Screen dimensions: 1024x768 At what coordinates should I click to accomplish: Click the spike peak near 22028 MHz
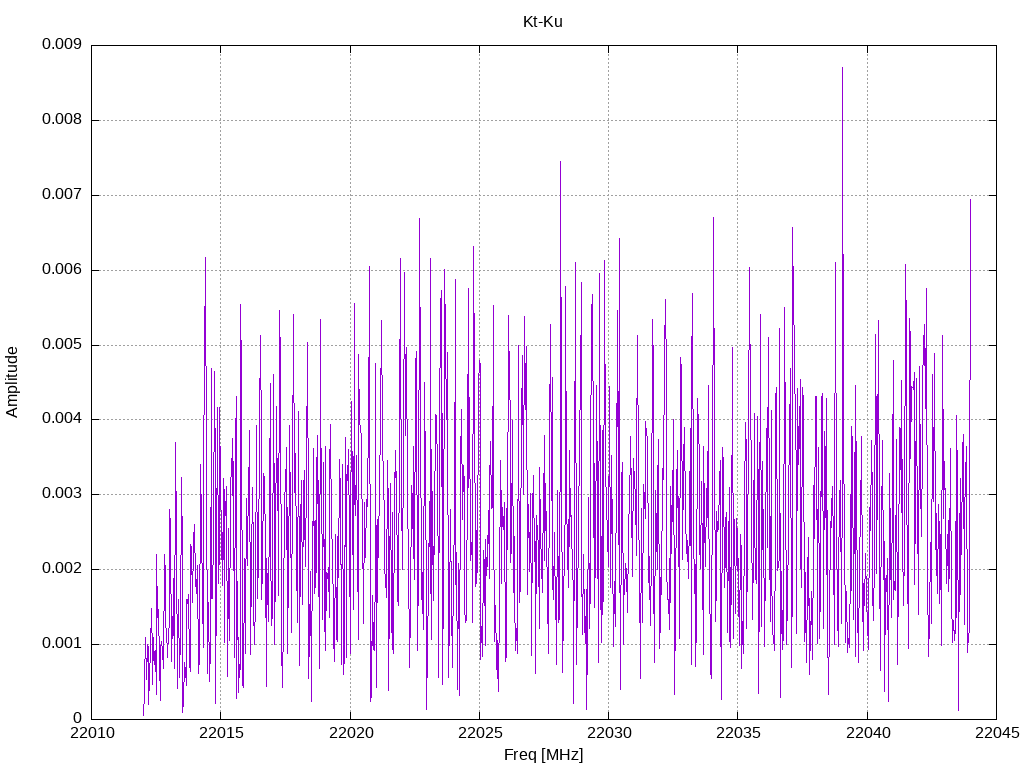(560, 162)
